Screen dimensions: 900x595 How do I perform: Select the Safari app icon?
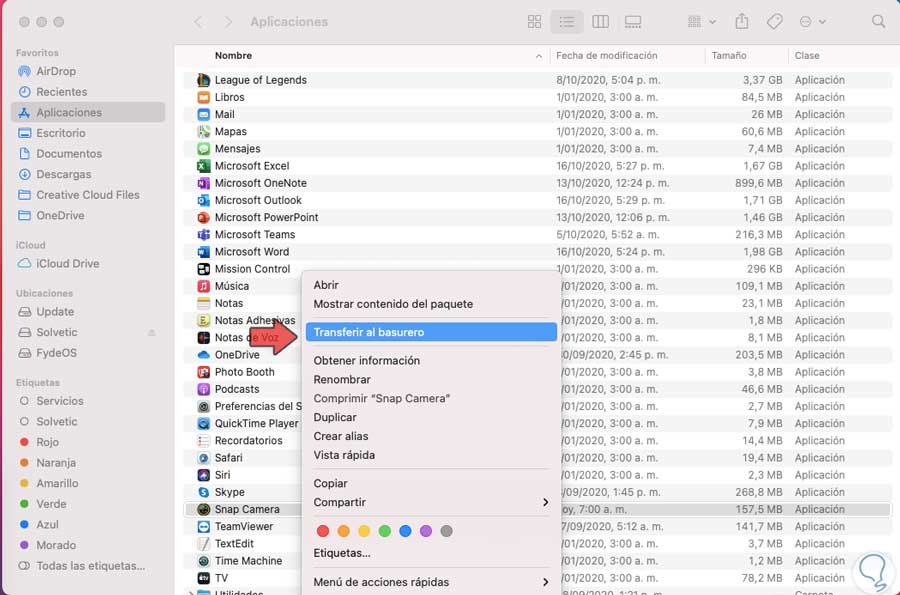[x=203, y=458]
